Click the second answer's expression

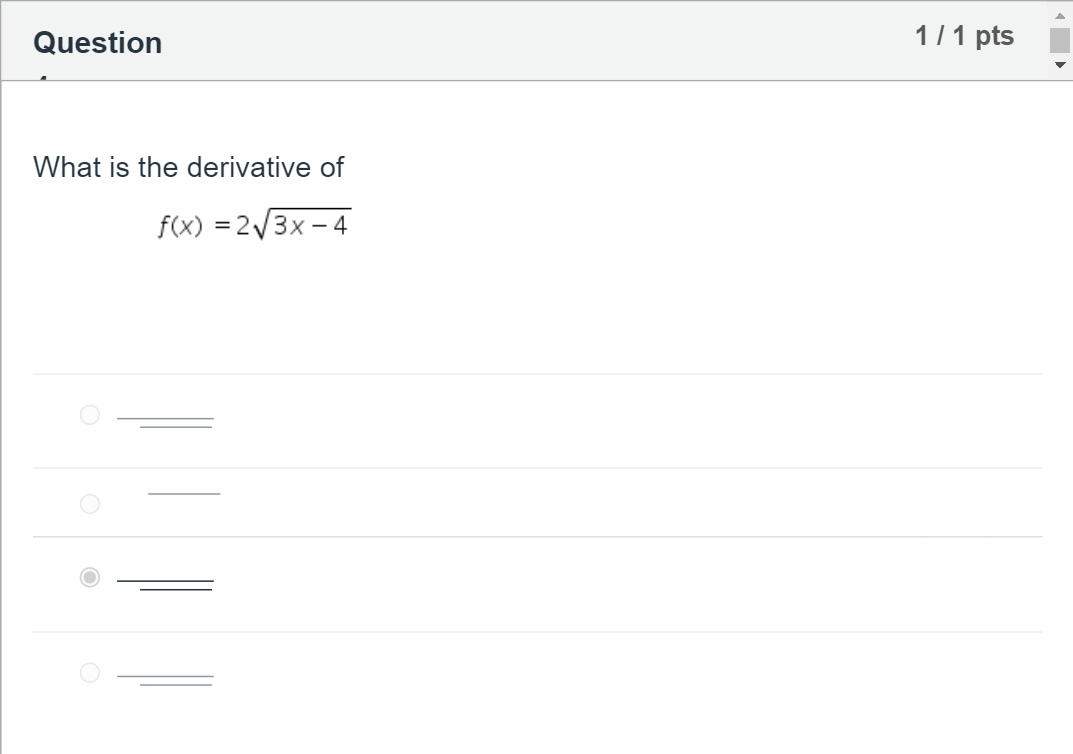184,493
